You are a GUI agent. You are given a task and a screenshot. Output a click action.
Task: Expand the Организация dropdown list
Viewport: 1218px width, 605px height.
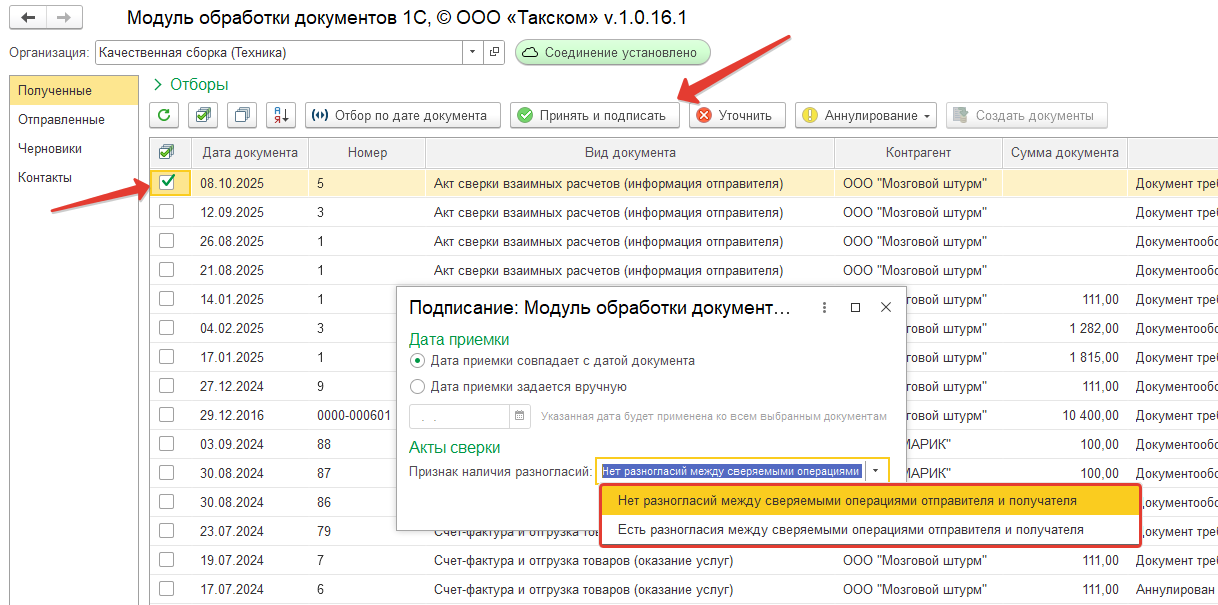pos(471,52)
